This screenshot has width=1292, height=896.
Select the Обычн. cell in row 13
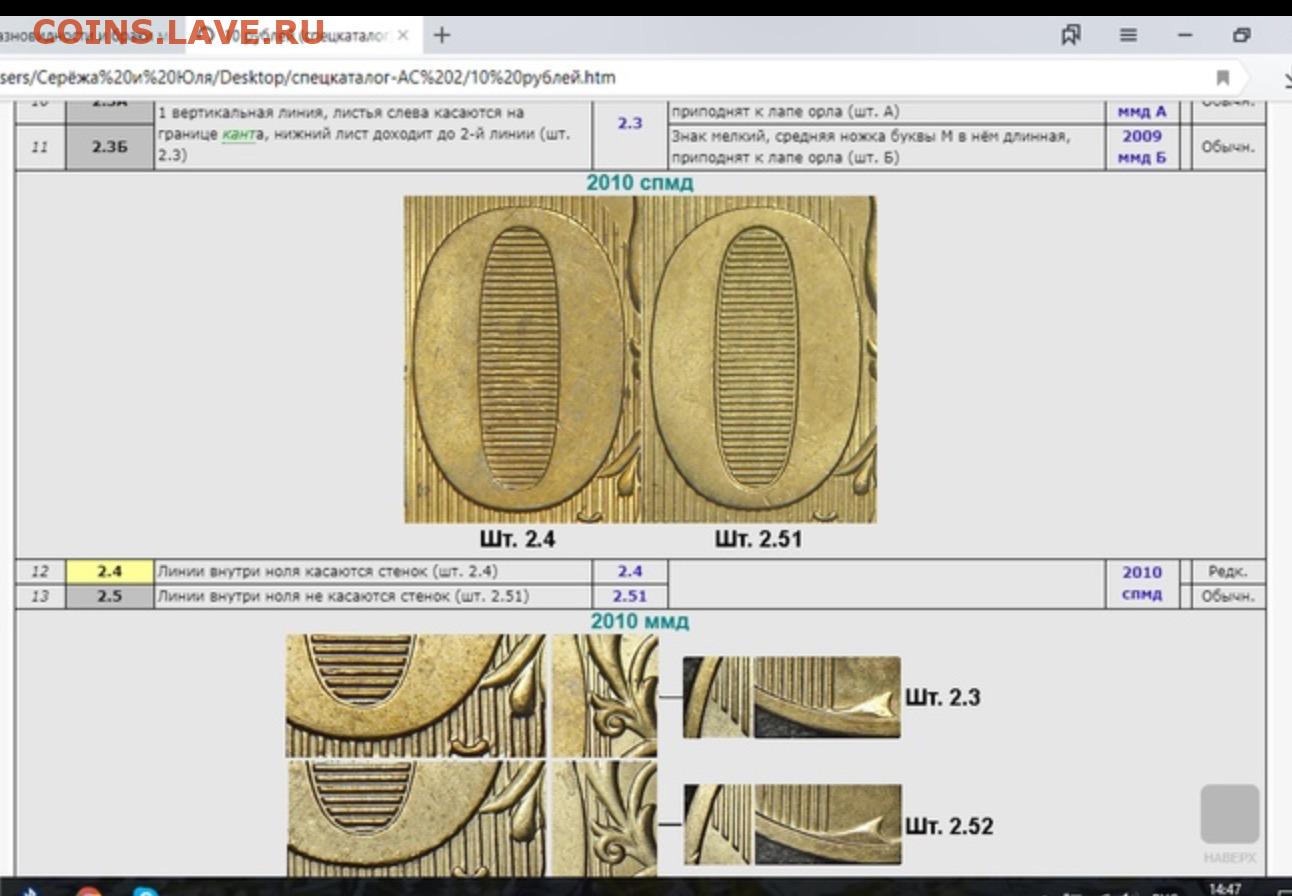click(1227, 596)
